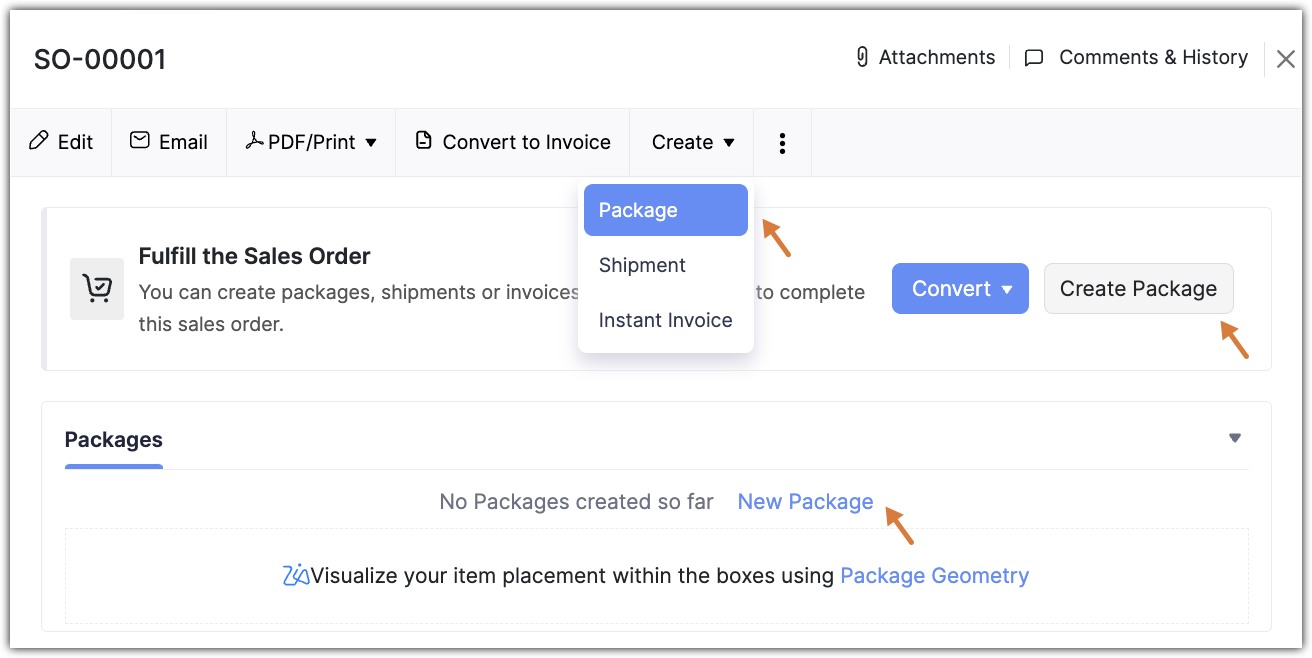1312x658 pixels.
Task: Expand the PDF/Print dropdown arrow
Action: tap(371, 143)
